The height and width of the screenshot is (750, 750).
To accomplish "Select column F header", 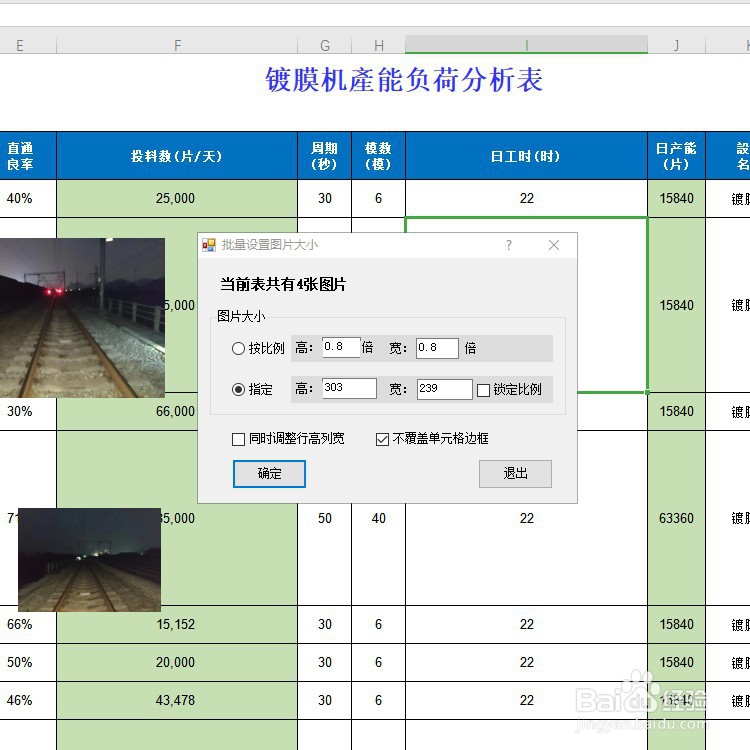I will pyautogui.click(x=177, y=45).
